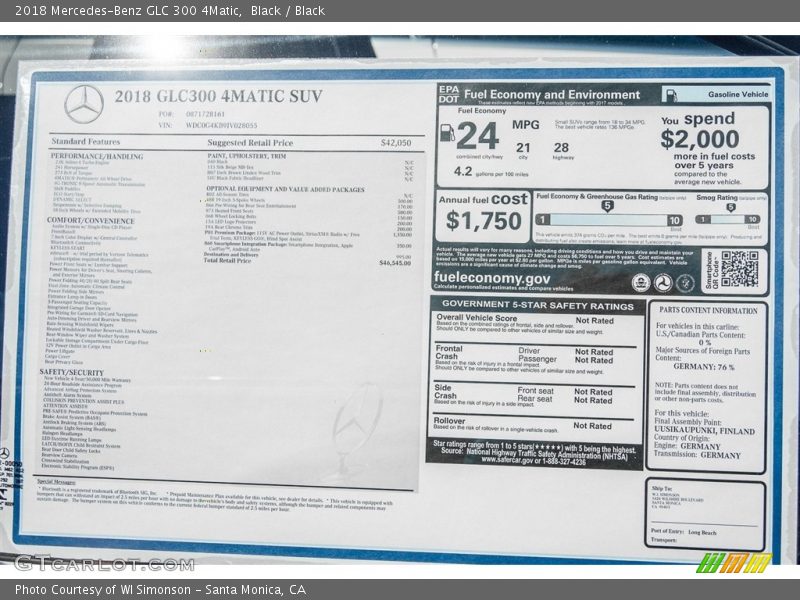Viewport: 800px width, 600px height.
Task: Click the 'Frontal Crash' label
Action: coord(448,352)
